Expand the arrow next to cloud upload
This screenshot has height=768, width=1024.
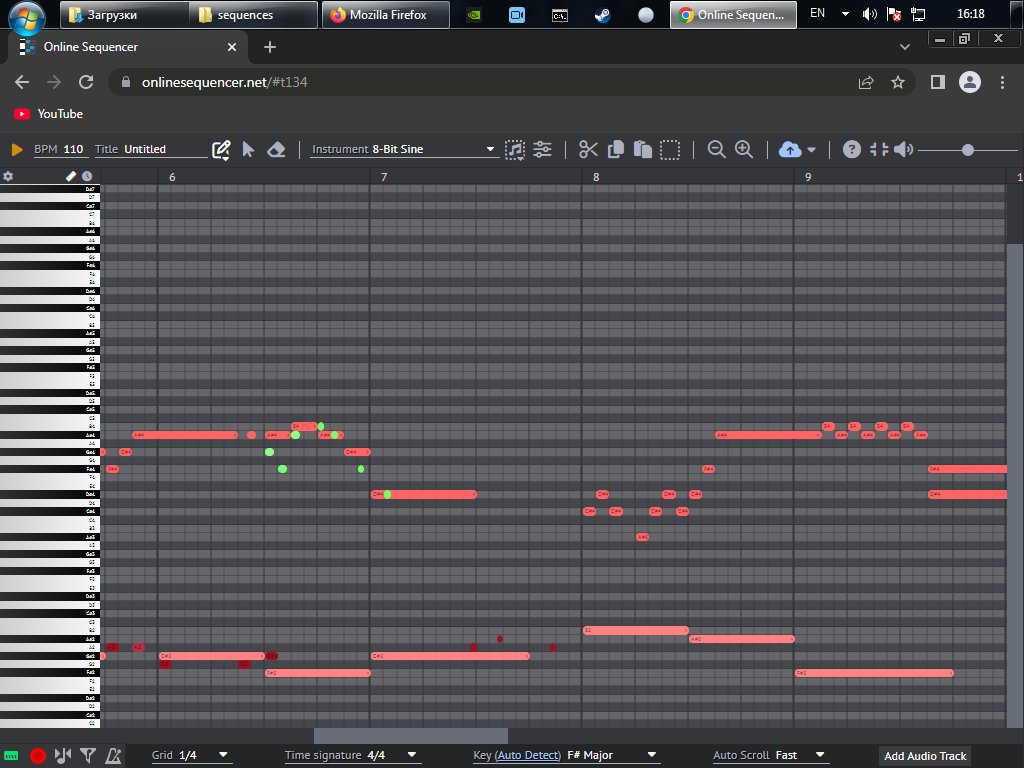[x=811, y=150]
